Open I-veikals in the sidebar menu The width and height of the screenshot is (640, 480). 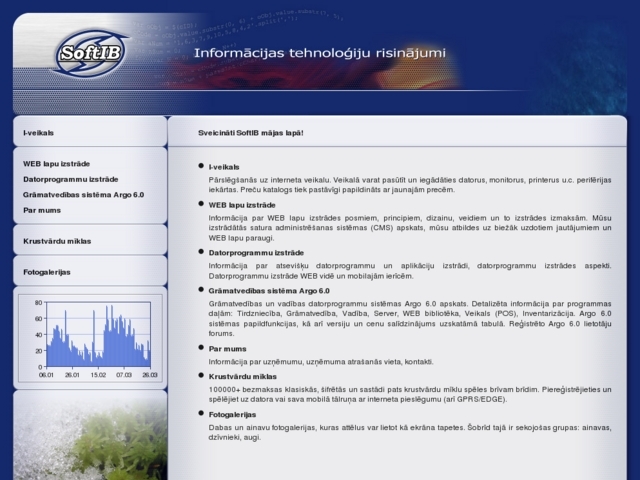pyautogui.click(x=39, y=132)
